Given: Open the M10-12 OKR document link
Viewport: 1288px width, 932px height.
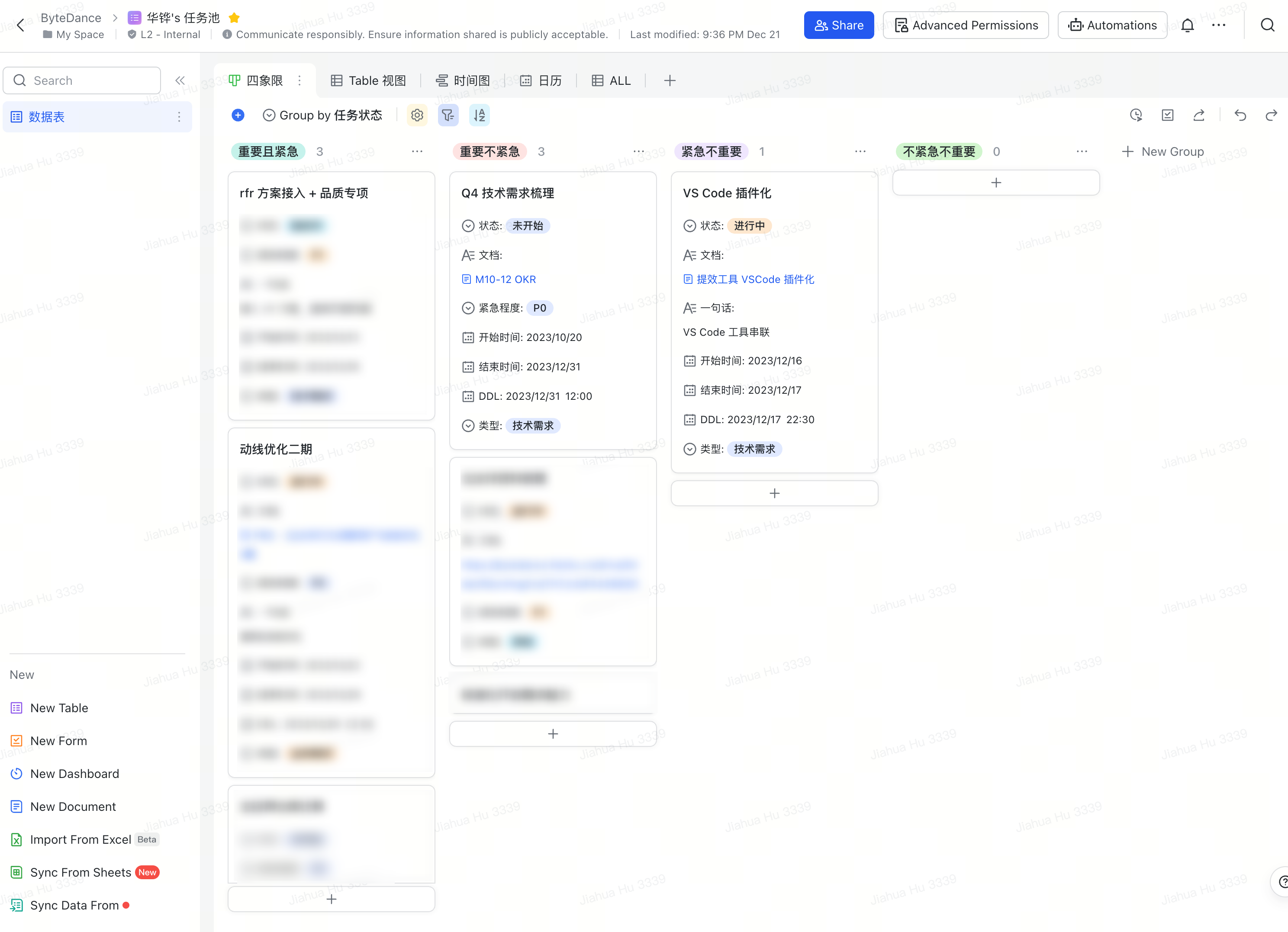Looking at the screenshot, I should 505,279.
